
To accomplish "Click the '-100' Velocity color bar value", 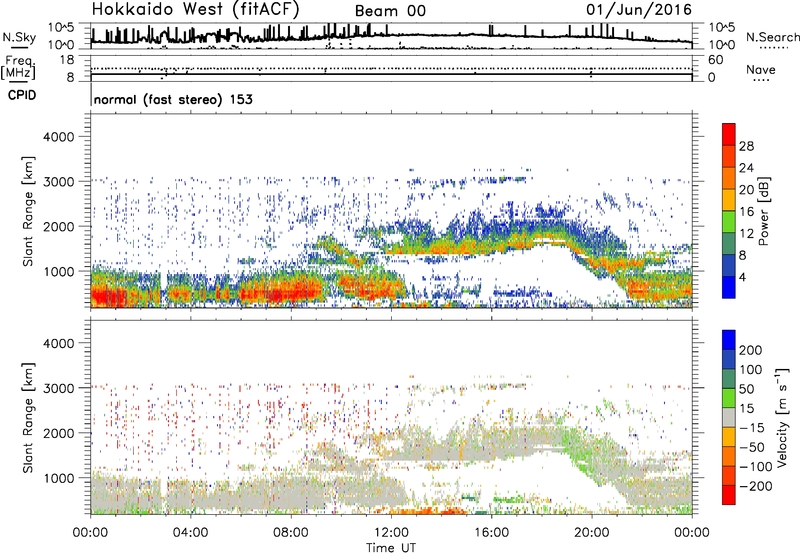I will coord(755,467).
